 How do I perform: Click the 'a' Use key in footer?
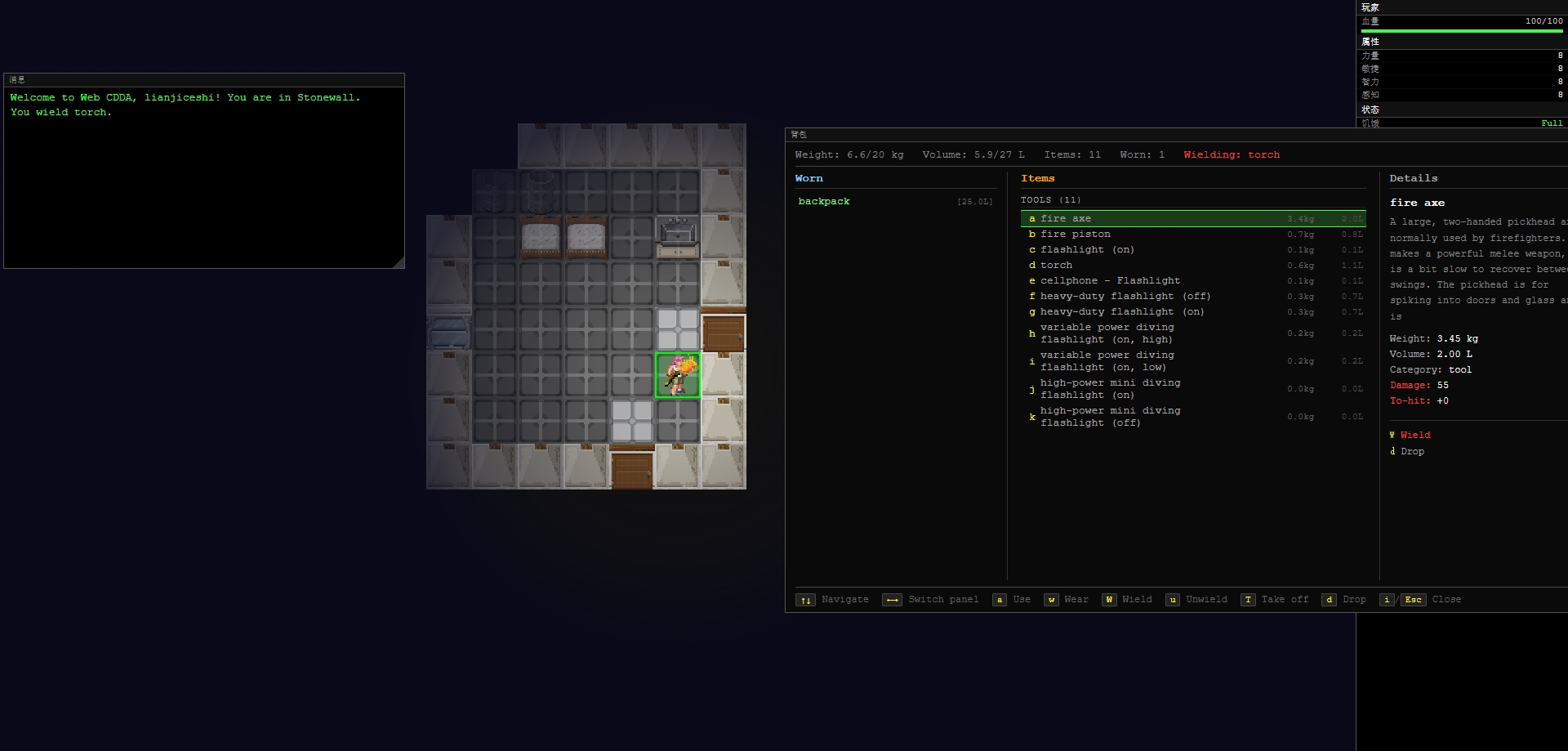1000,600
